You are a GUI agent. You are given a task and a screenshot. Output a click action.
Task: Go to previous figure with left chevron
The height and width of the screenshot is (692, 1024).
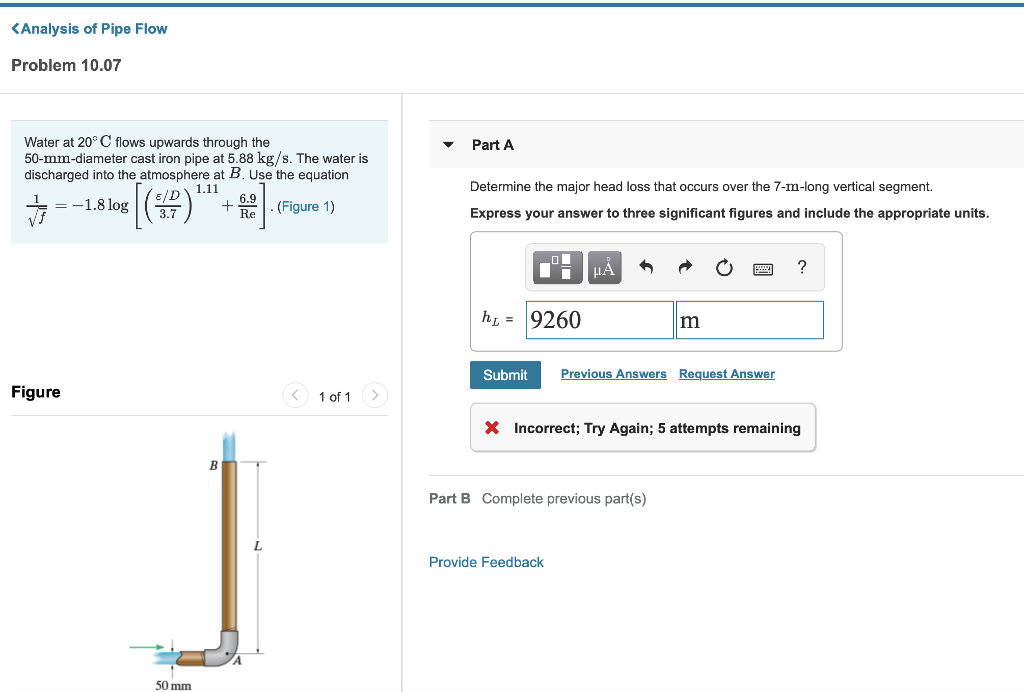295,395
